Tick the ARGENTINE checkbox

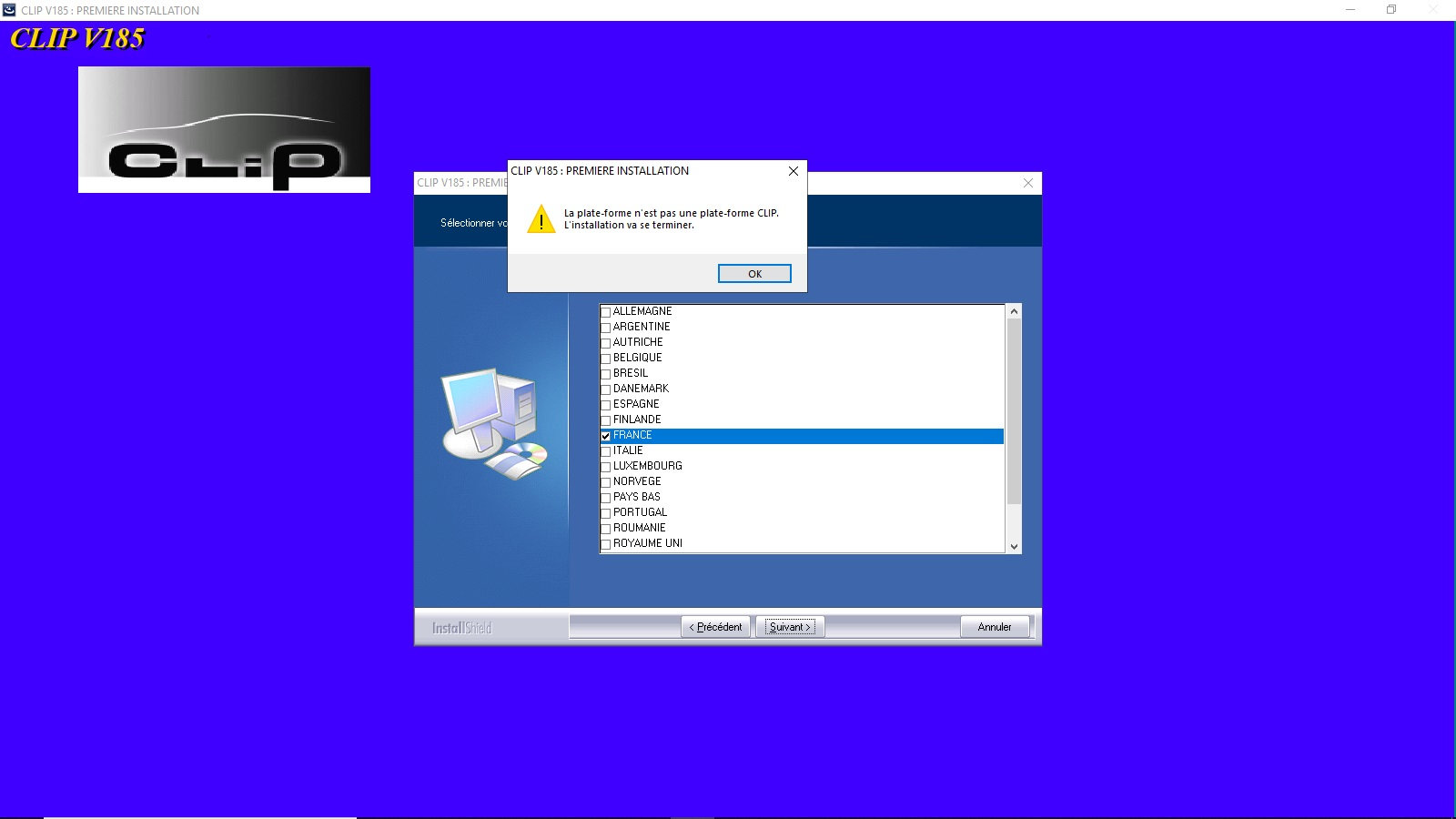tap(606, 328)
